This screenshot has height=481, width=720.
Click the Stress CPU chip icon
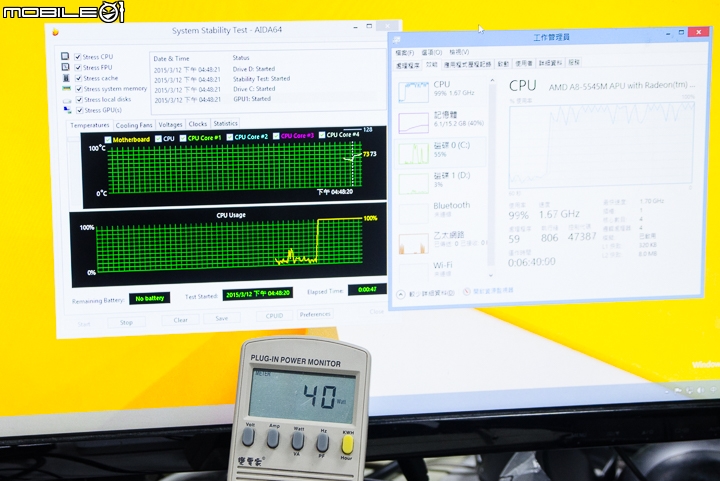click(65, 56)
